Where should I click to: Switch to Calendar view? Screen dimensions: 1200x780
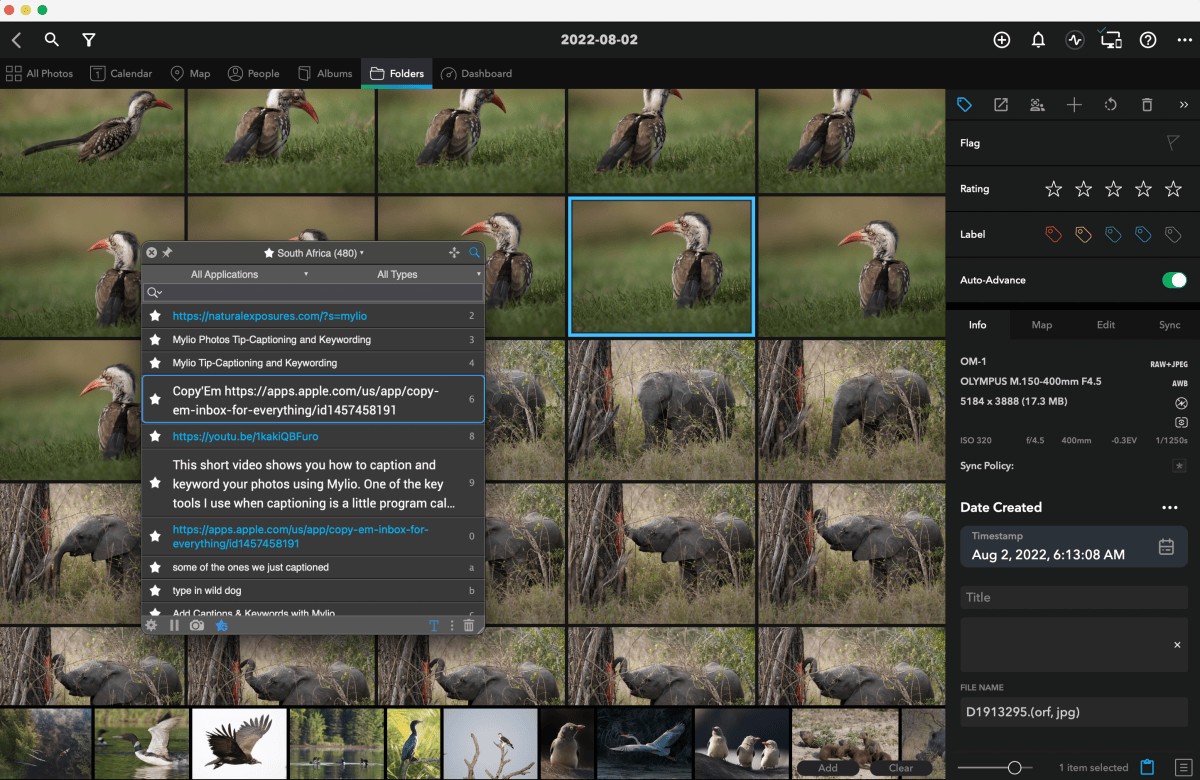click(x=121, y=73)
